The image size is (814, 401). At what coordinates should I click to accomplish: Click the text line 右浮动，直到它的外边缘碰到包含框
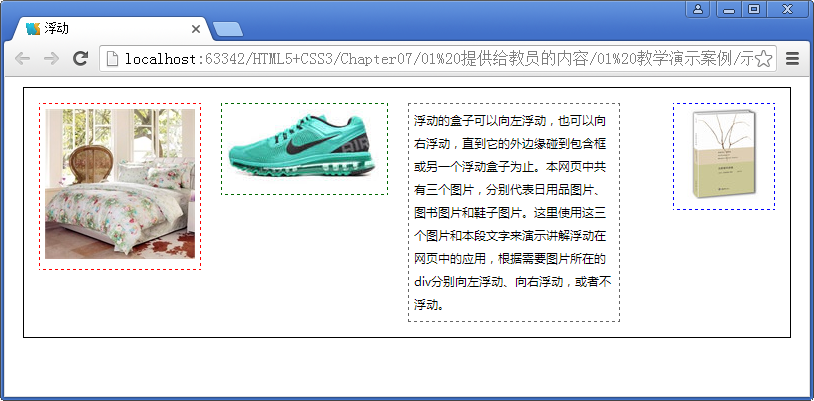click(510, 144)
